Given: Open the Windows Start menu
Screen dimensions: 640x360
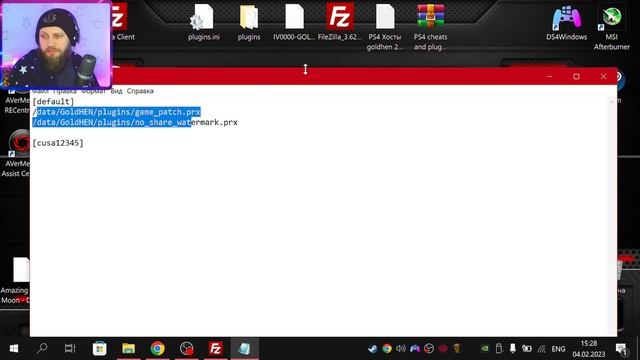Looking at the screenshot, I should tap(13, 349).
